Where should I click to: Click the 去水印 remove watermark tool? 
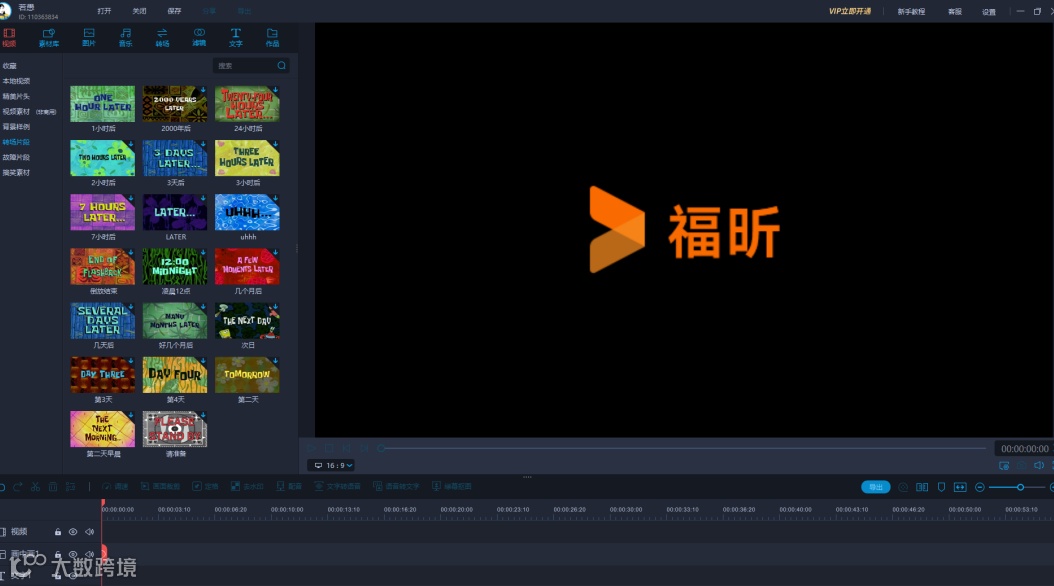point(247,487)
